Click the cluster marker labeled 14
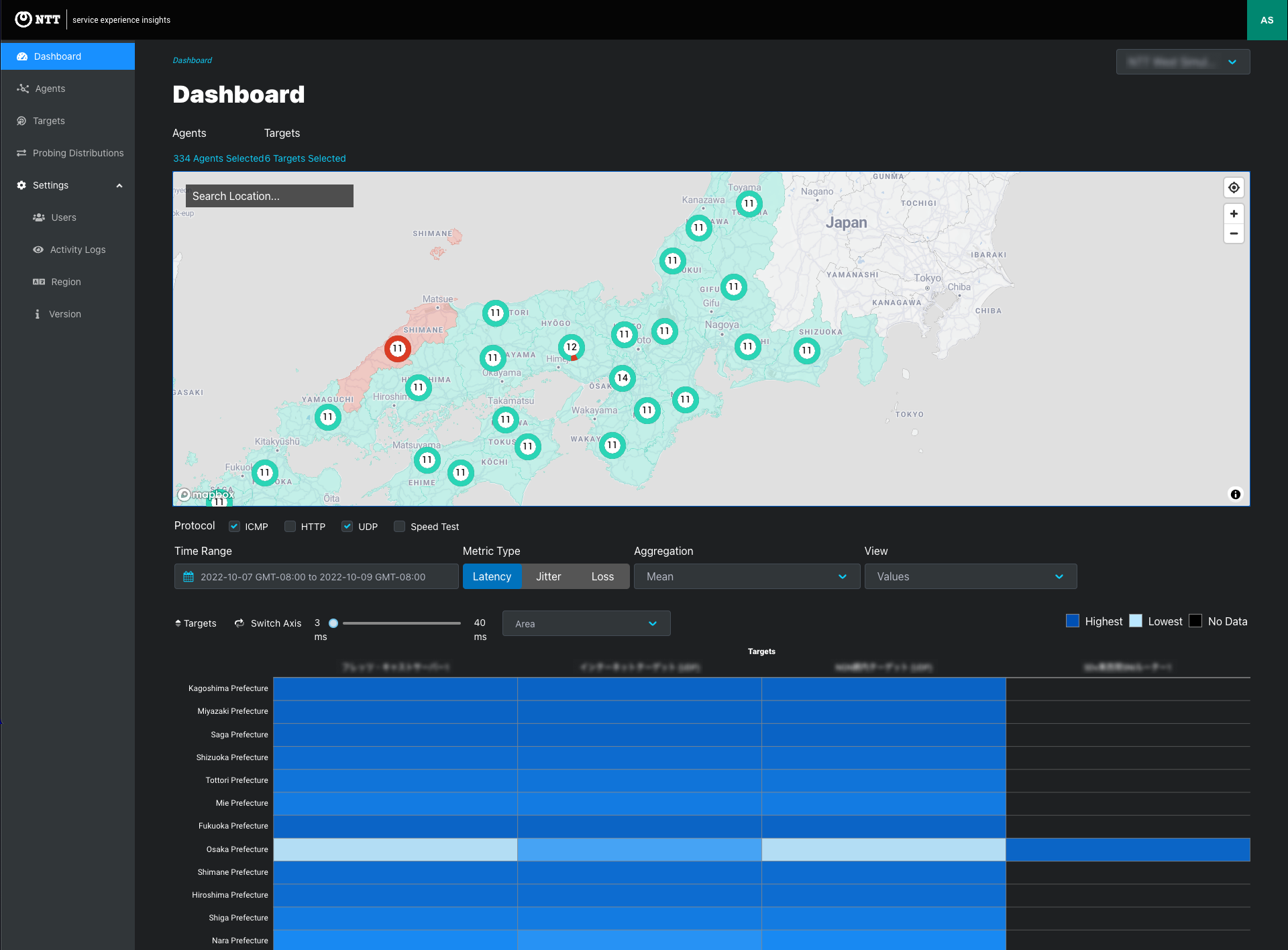This screenshot has height=950, width=1288. (623, 378)
